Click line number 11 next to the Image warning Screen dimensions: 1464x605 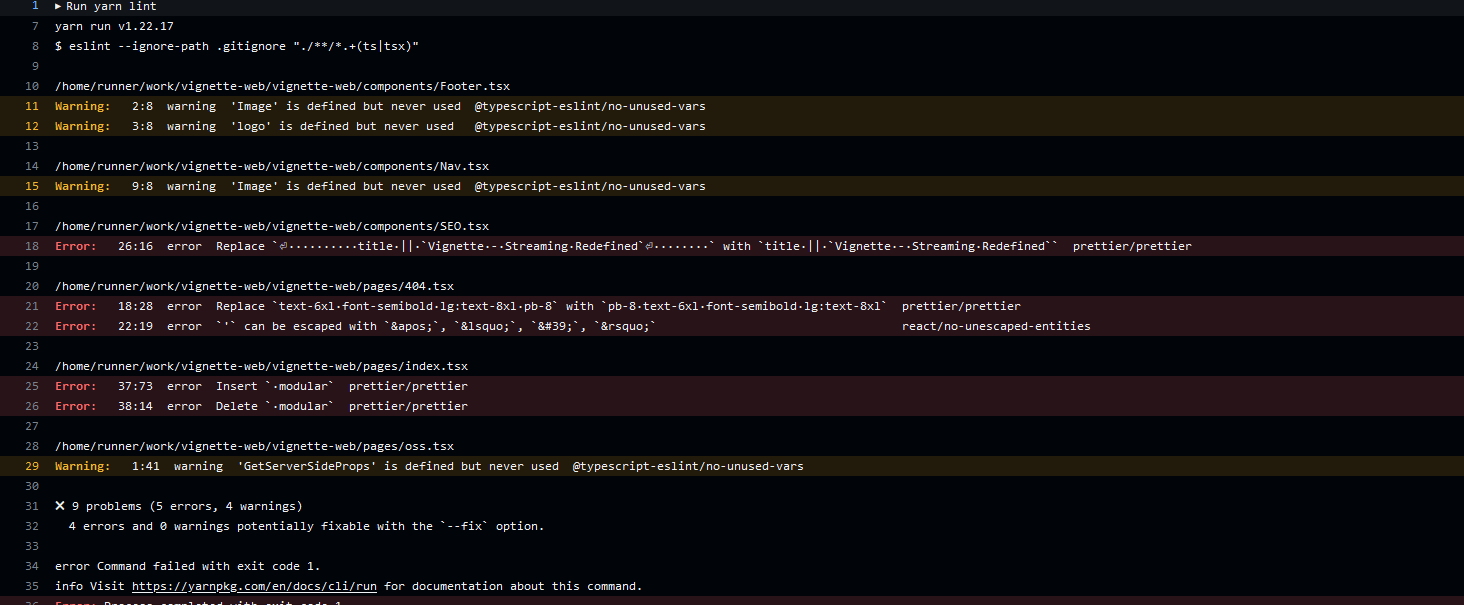pyautogui.click(x=31, y=105)
